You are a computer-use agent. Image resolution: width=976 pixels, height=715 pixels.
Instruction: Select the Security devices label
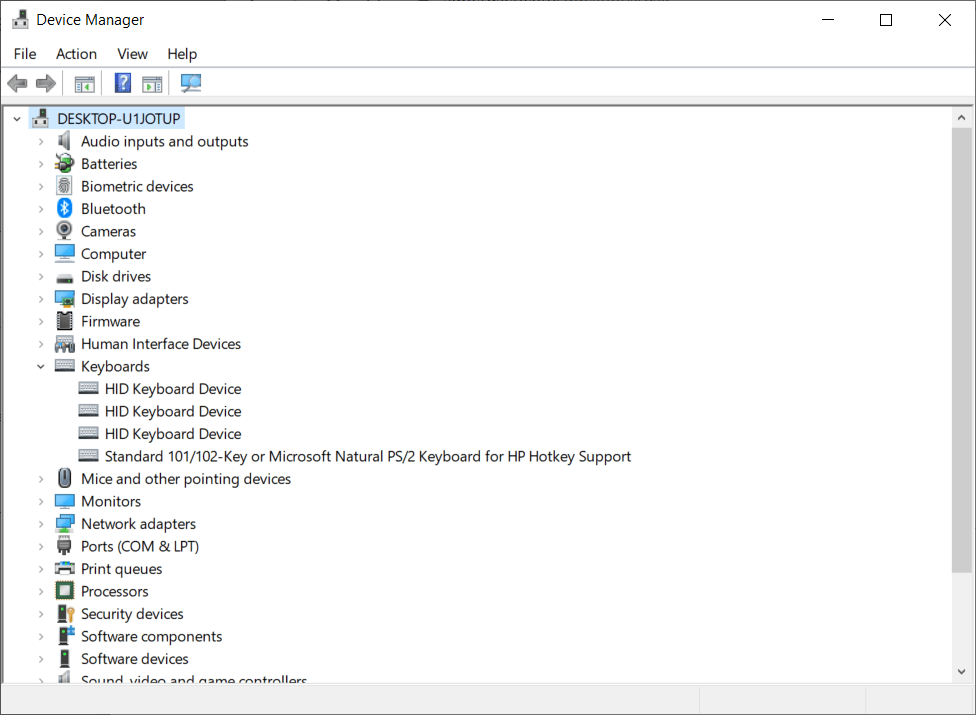(132, 614)
